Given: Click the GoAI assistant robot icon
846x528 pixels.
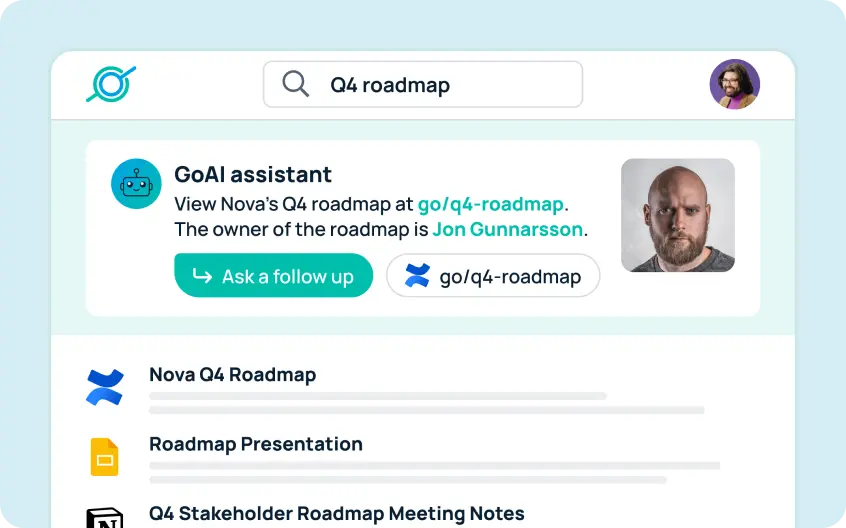Looking at the screenshot, I should [136, 183].
